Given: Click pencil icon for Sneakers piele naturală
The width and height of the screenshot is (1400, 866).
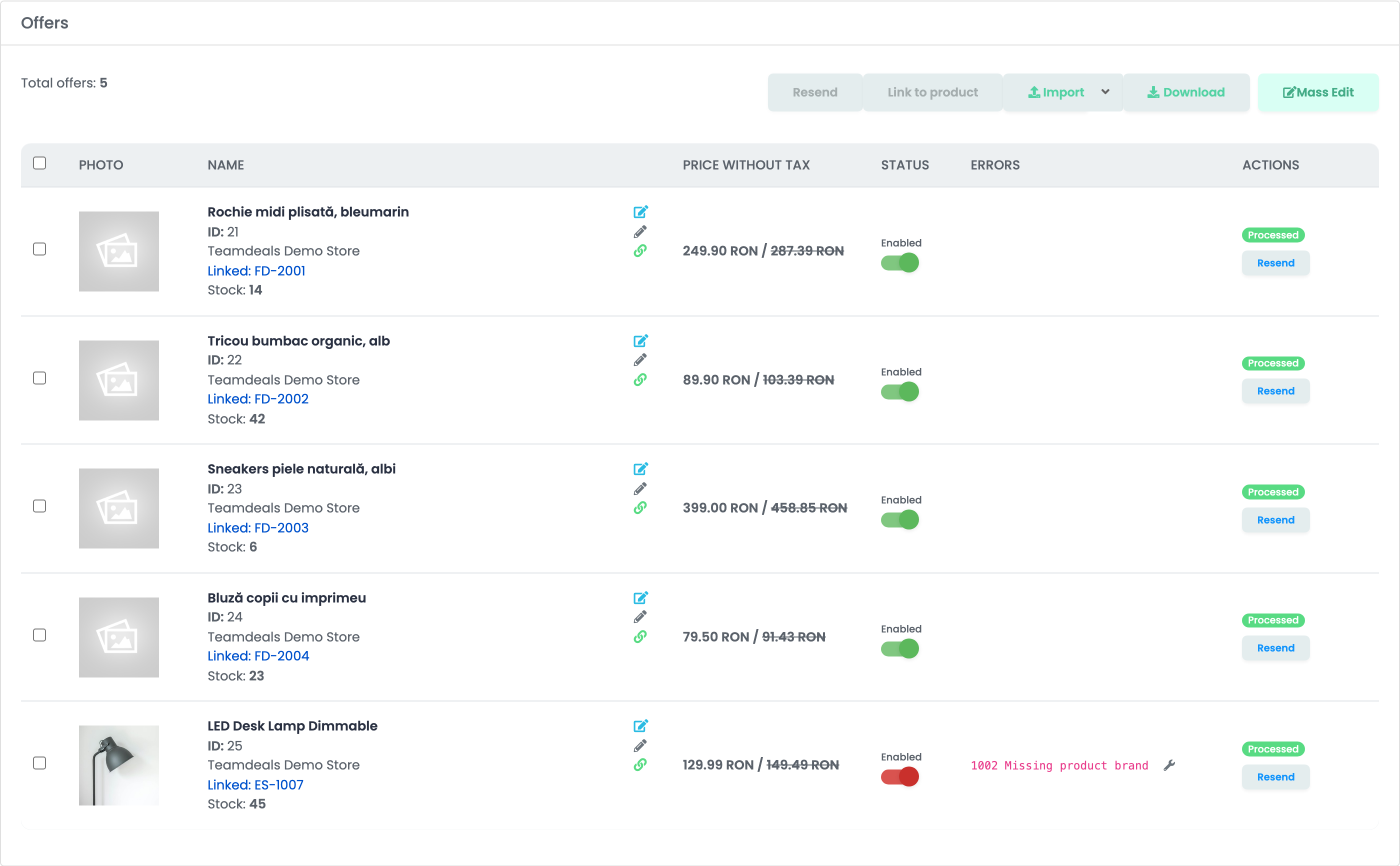Looking at the screenshot, I should pyautogui.click(x=640, y=488).
